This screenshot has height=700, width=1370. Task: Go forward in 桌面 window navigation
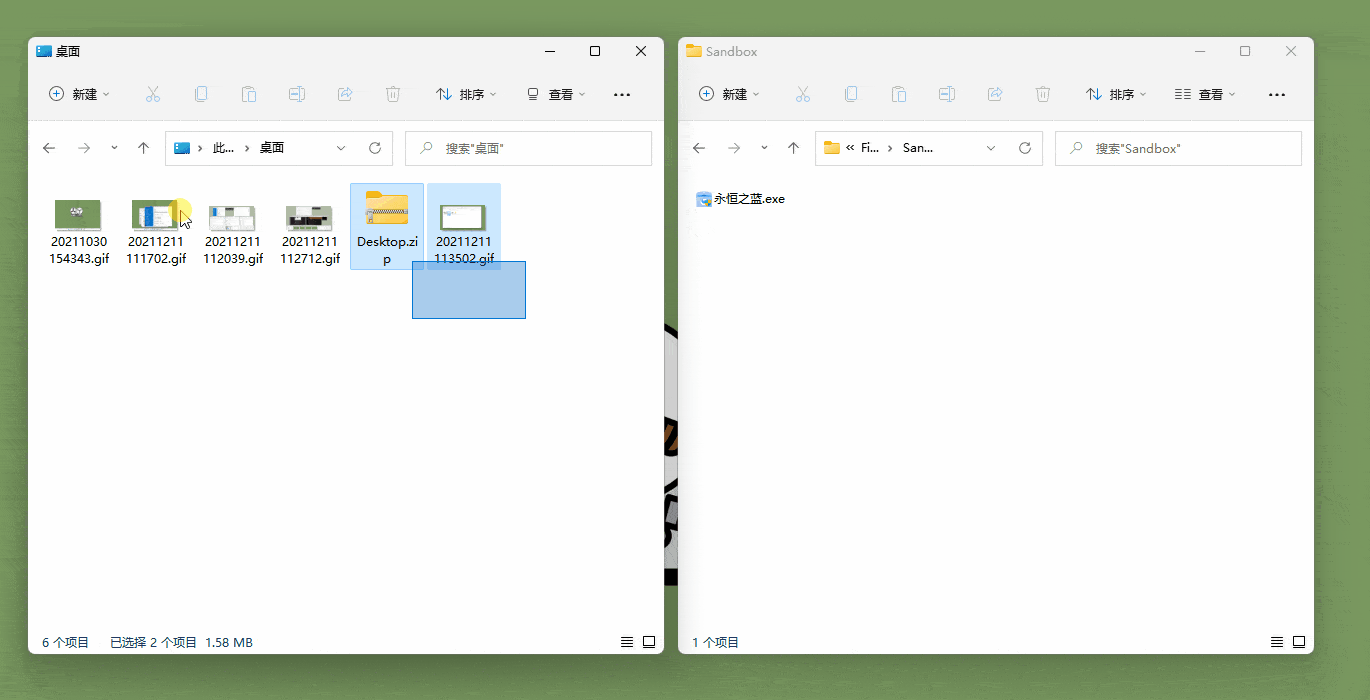pyautogui.click(x=84, y=148)
